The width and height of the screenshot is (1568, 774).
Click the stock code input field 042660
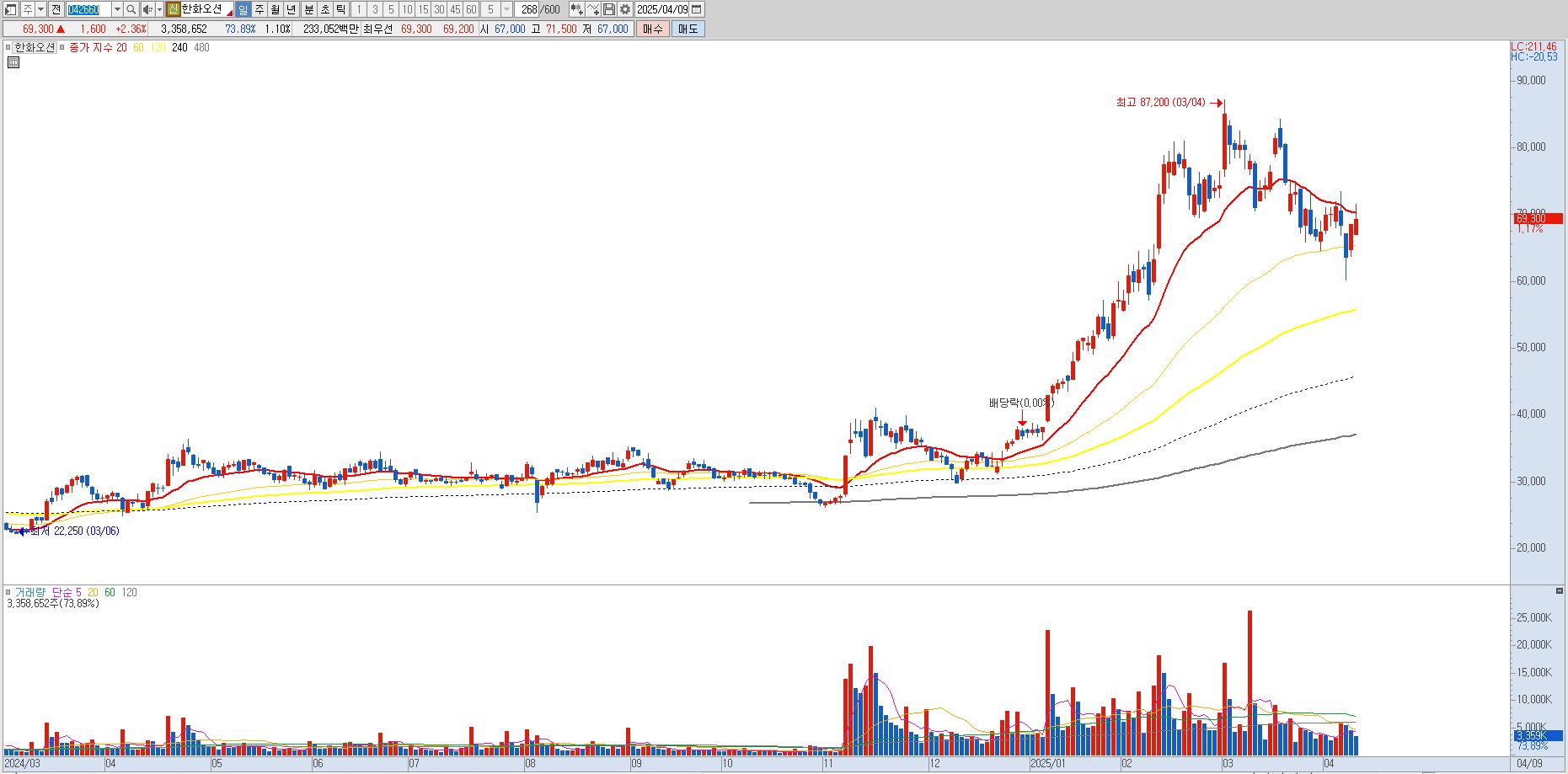[x=88, y=9]
